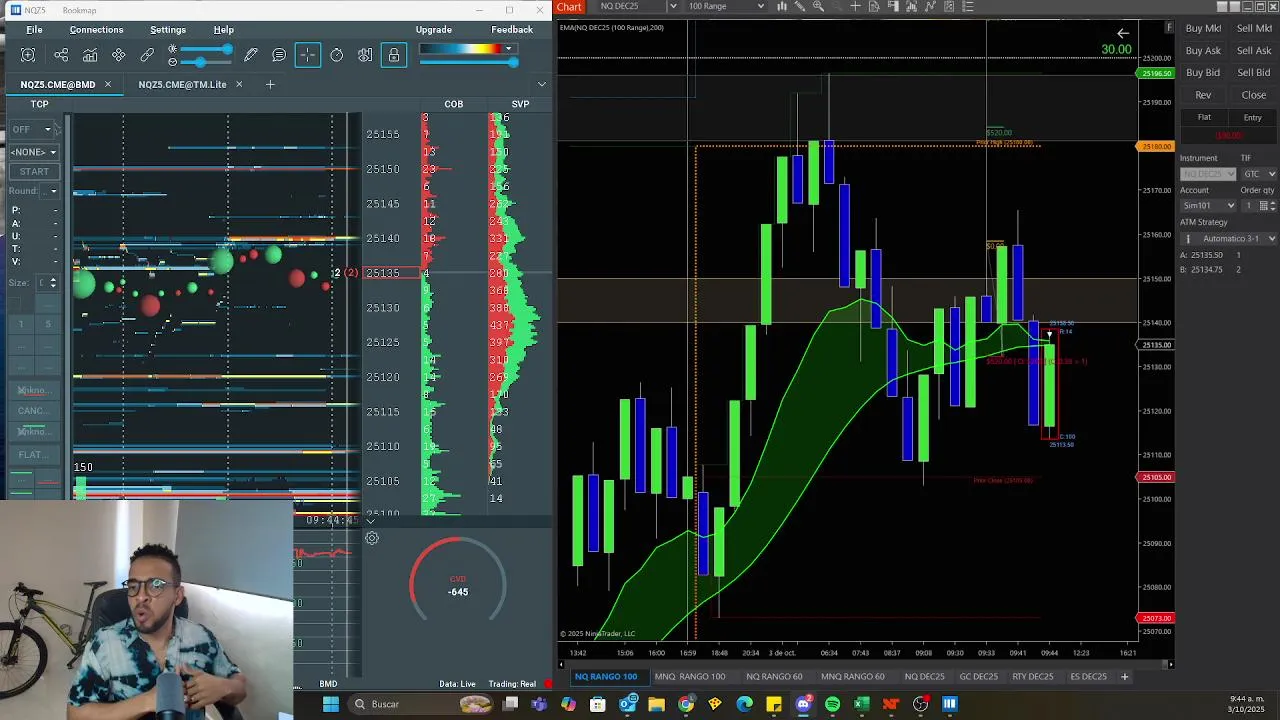Click the Size stepper arrows
This screenshot has height=720, width=1280.
click(x=53, y=283)
